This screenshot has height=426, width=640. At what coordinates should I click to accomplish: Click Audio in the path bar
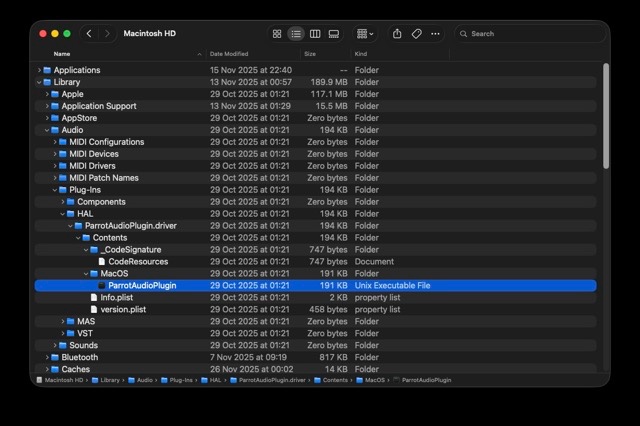point(144,380)
